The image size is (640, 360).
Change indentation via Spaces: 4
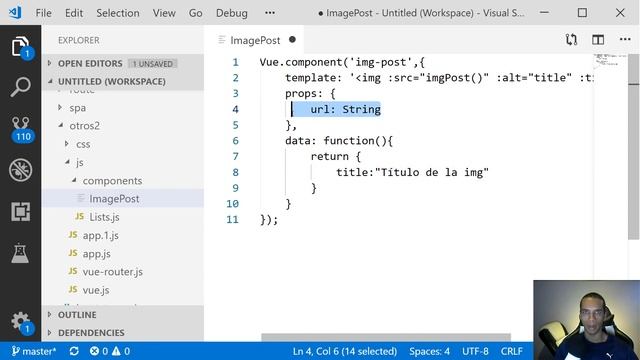(429, 351)
